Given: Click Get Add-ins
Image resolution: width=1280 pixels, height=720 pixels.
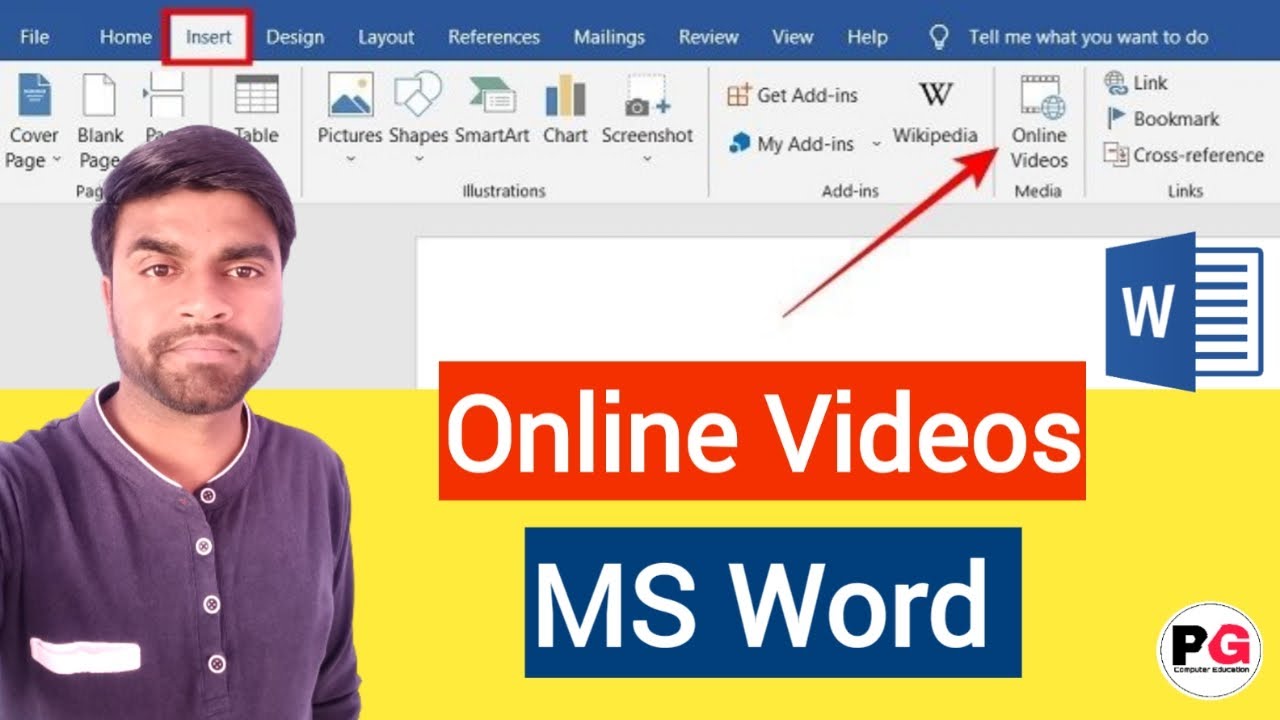Looking at the screenshot, I should tap(792, 95).
